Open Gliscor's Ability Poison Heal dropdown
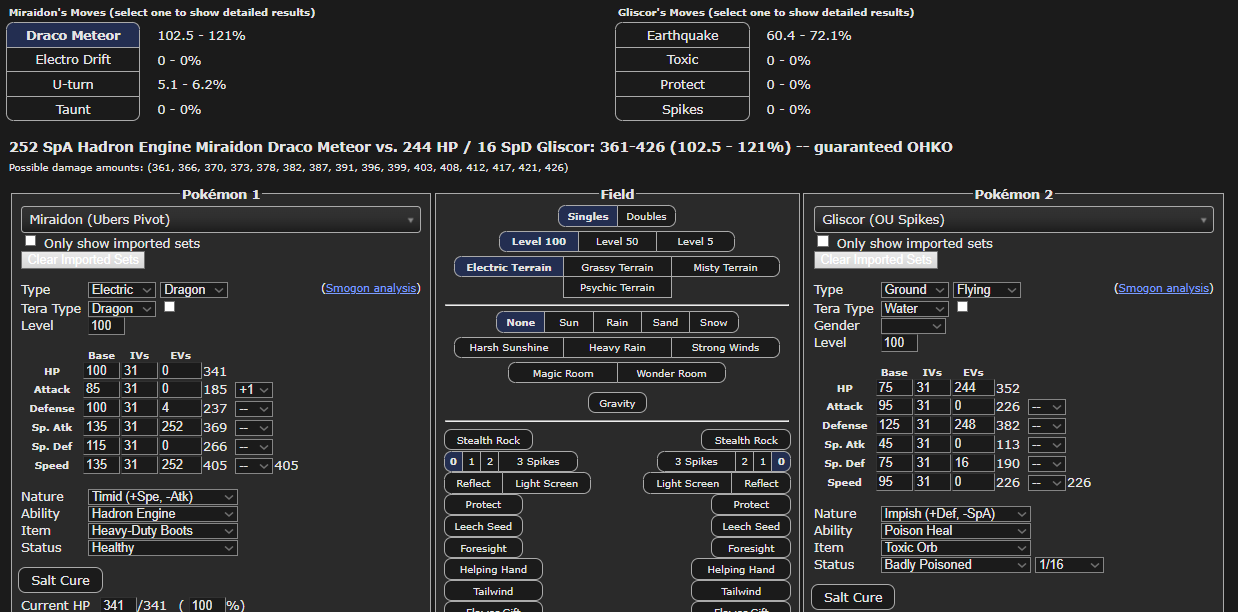 955,531
